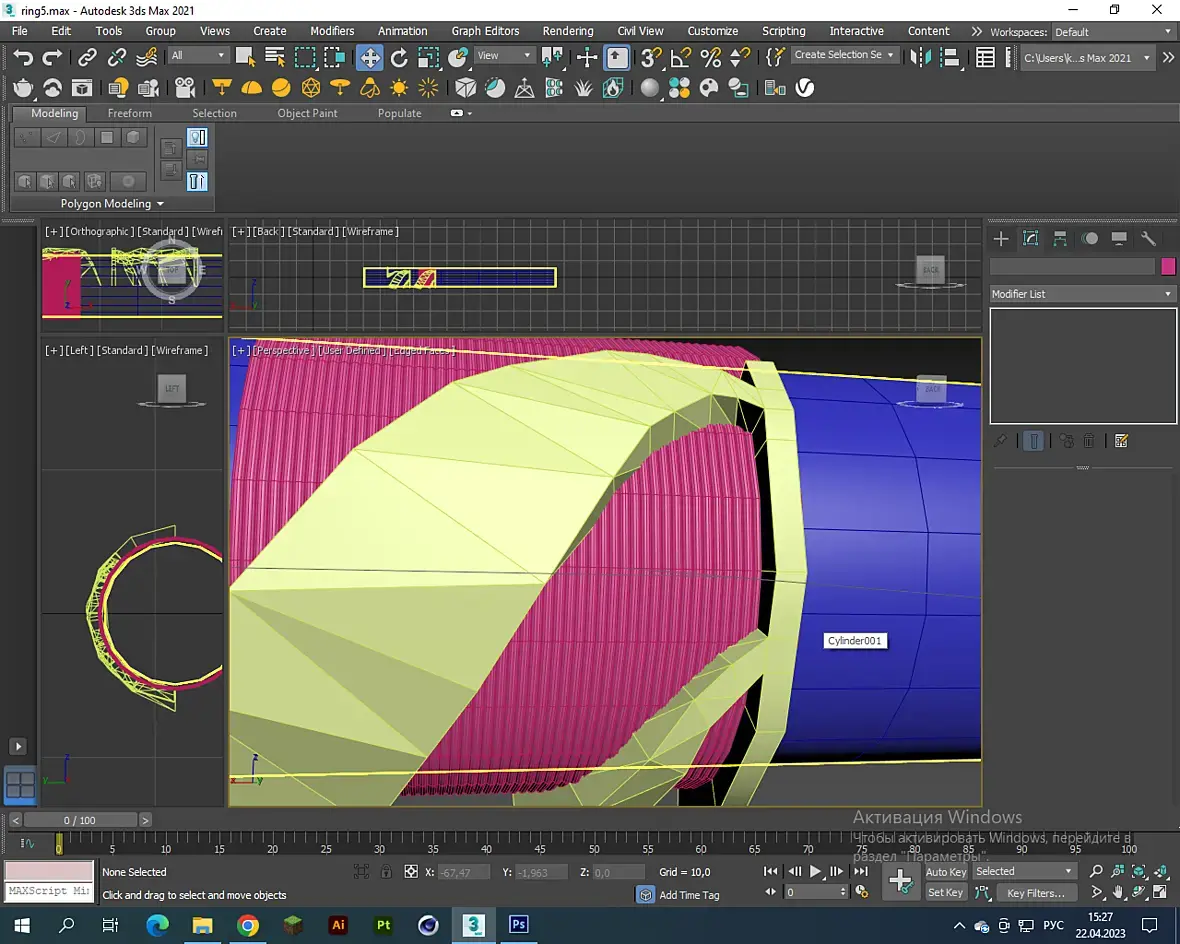Click the pink object color swatch
Screen dimensions: 1180x944
(x=1168, y=266)
